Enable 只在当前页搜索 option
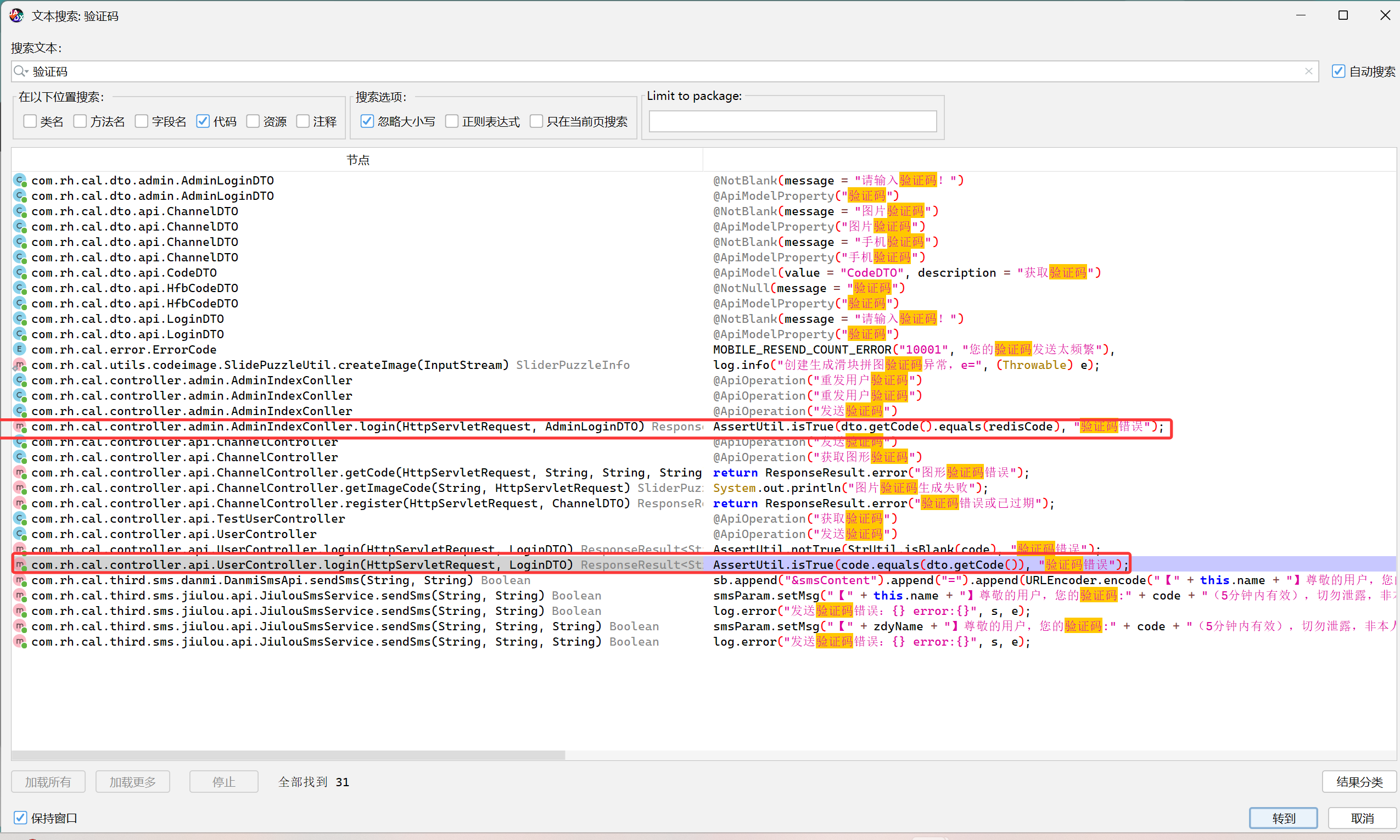 pyautogui.click(x=536, y=121)
